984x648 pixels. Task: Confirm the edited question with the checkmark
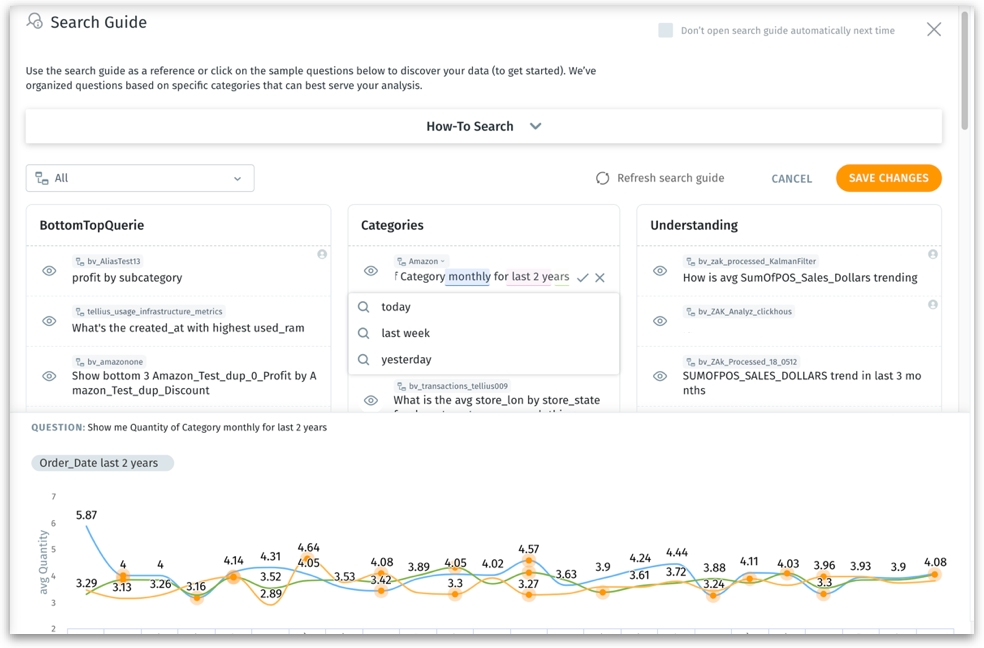point(583,278)
